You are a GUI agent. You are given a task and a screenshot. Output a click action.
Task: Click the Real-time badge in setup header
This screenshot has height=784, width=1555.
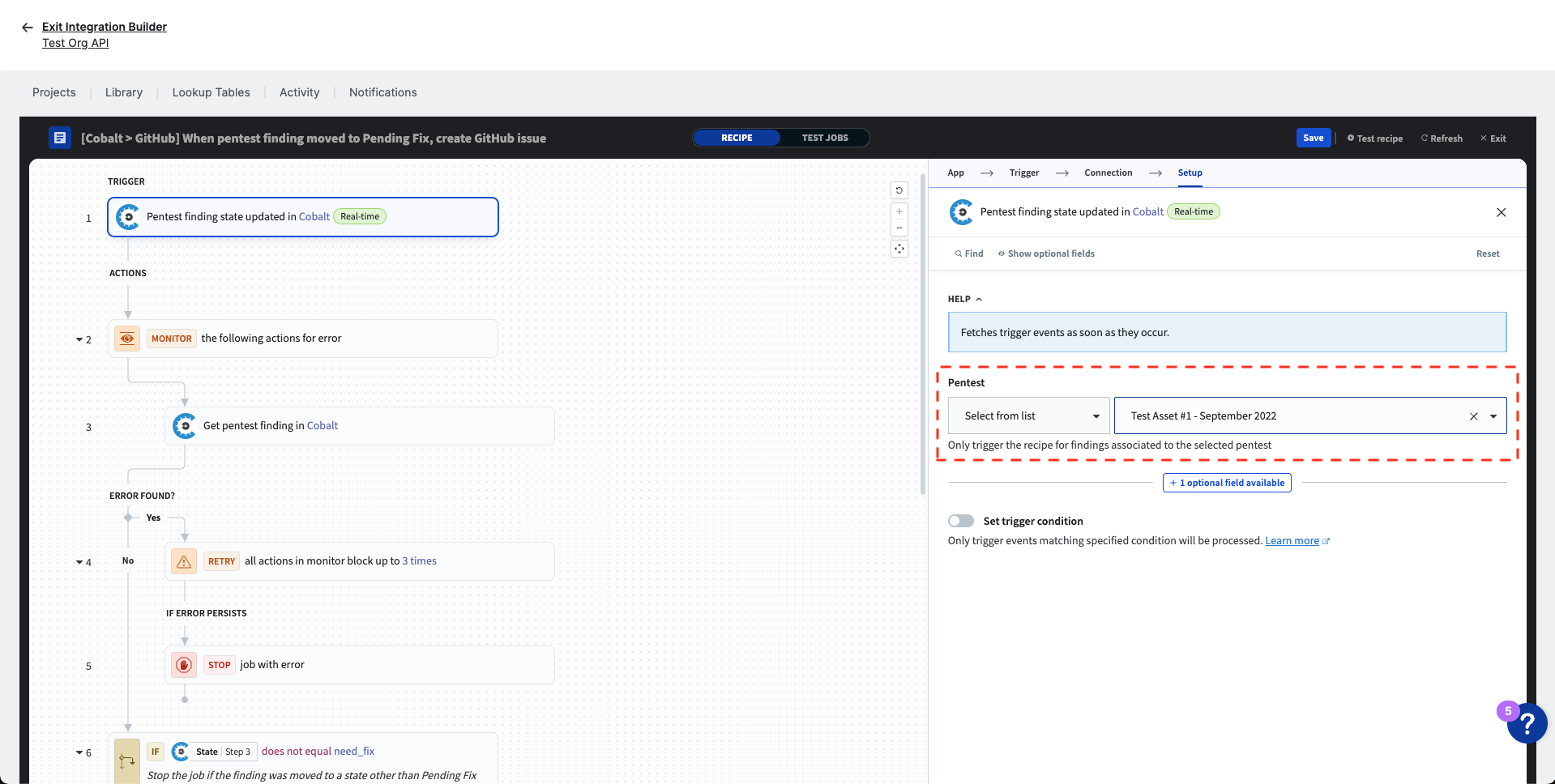coord(1194,211)
